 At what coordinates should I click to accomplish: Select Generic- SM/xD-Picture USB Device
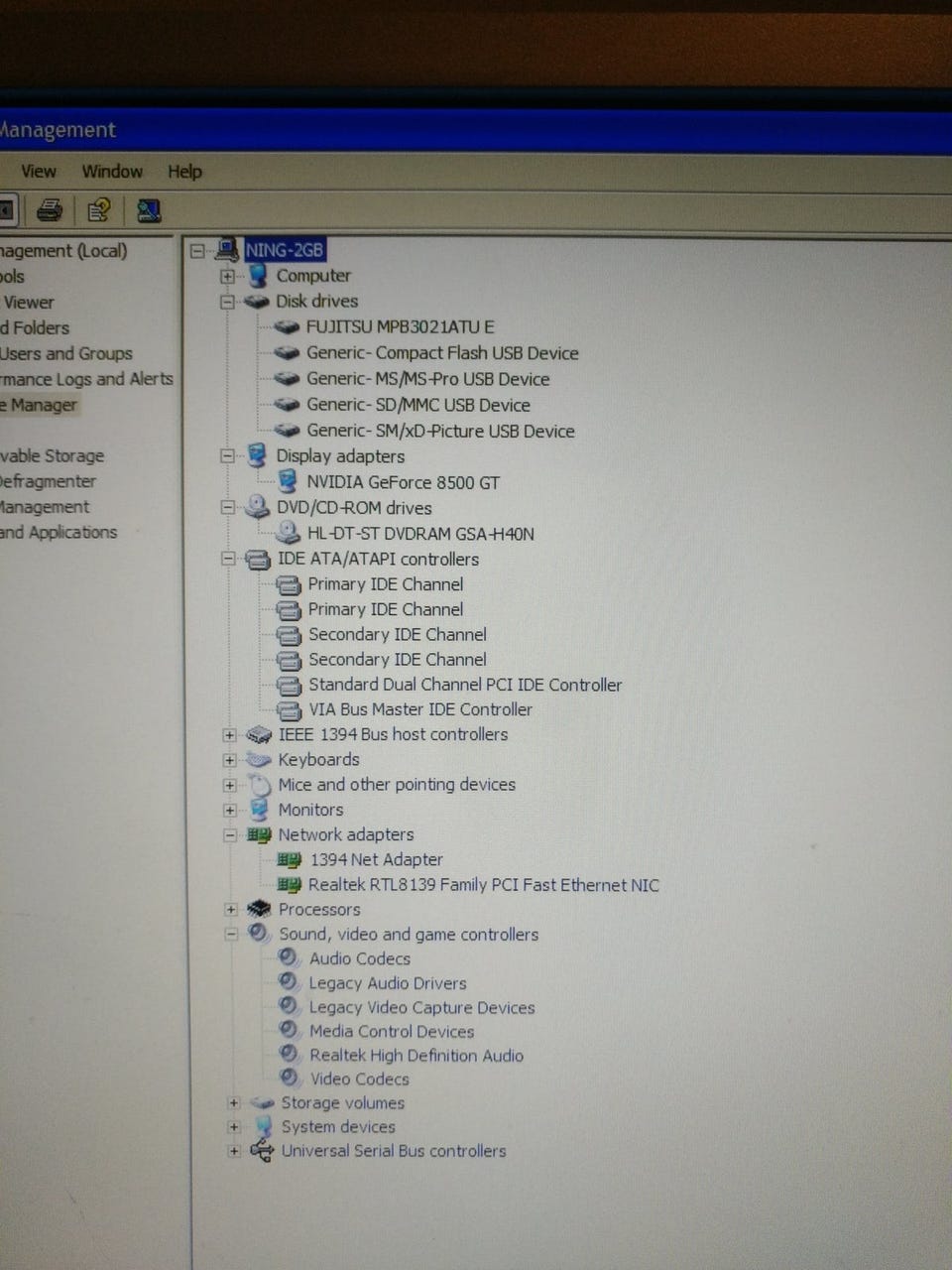click(440, 431)
